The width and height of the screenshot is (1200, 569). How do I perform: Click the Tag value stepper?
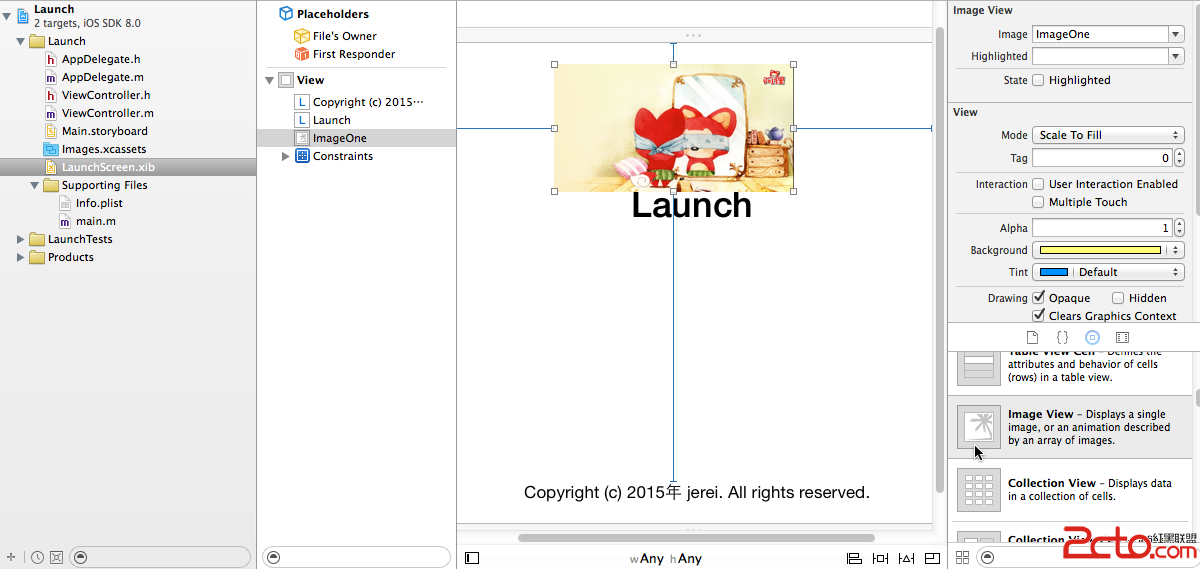pyautogui.click(x=1180, y=158)
